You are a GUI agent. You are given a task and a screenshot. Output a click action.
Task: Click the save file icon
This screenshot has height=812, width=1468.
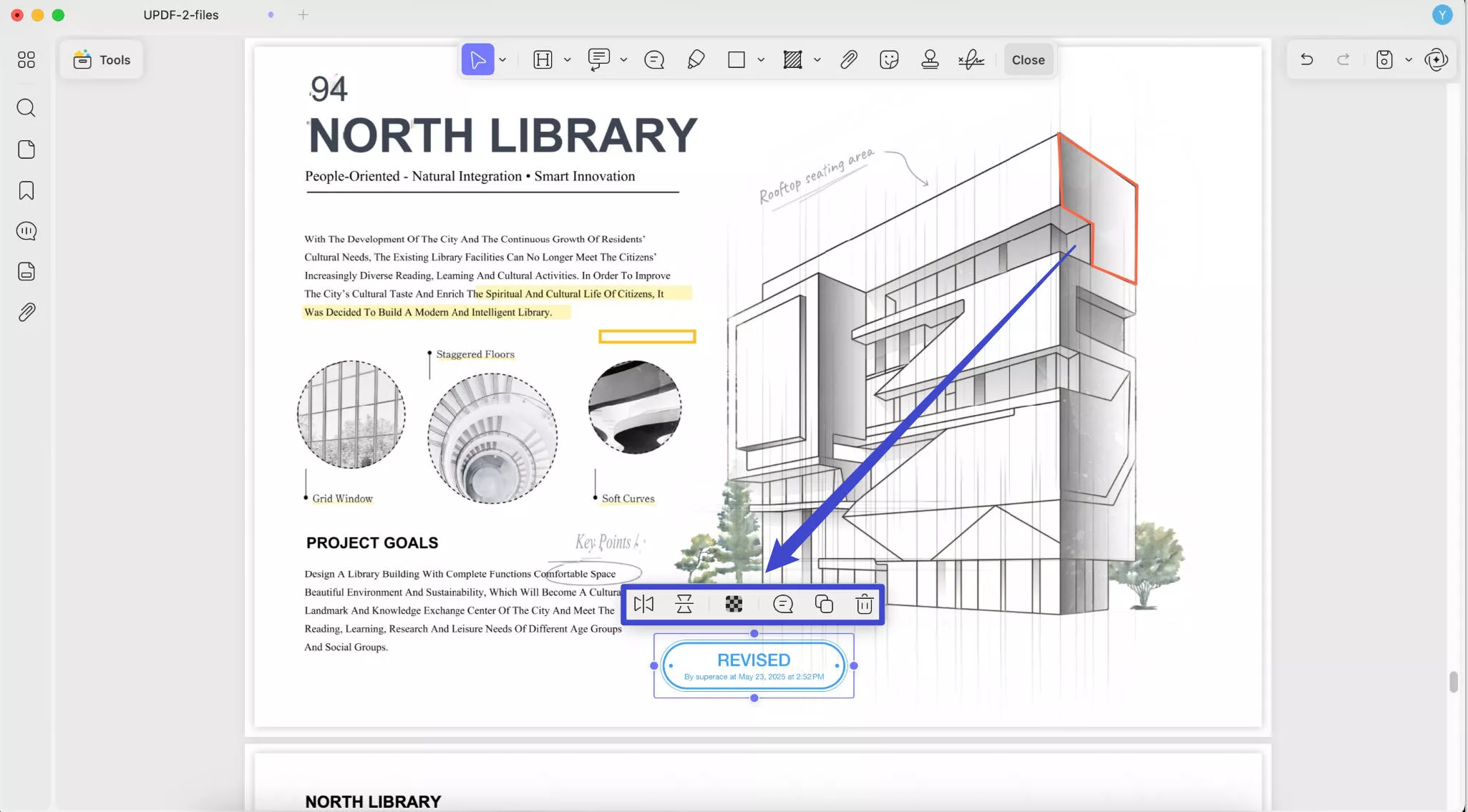tap(1384, 59)
